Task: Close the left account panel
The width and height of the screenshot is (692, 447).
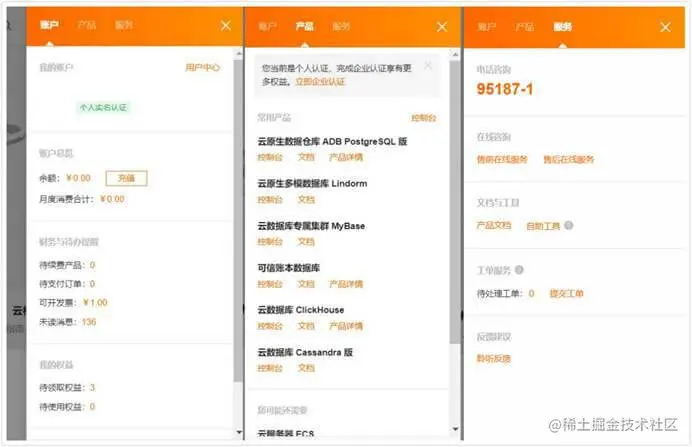Action: [x=226, y=26]
